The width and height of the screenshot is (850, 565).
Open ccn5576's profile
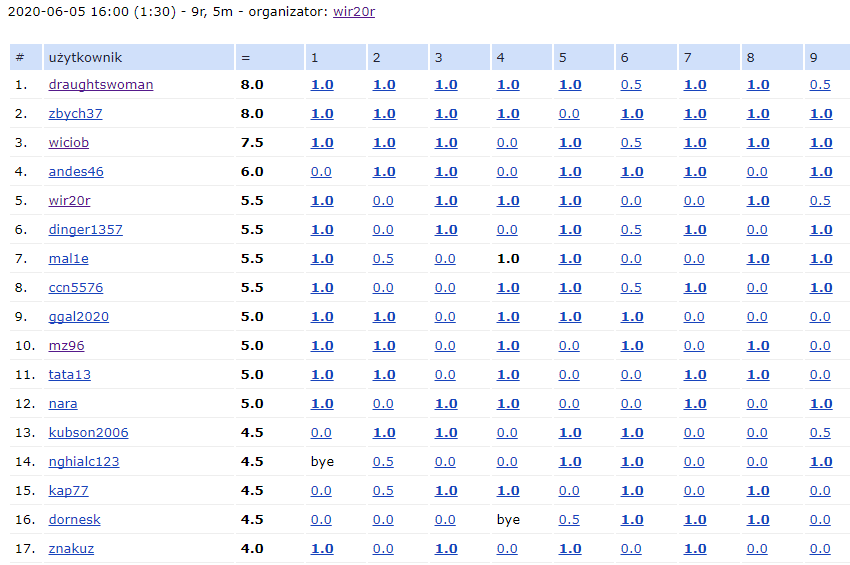click(76, 288)
